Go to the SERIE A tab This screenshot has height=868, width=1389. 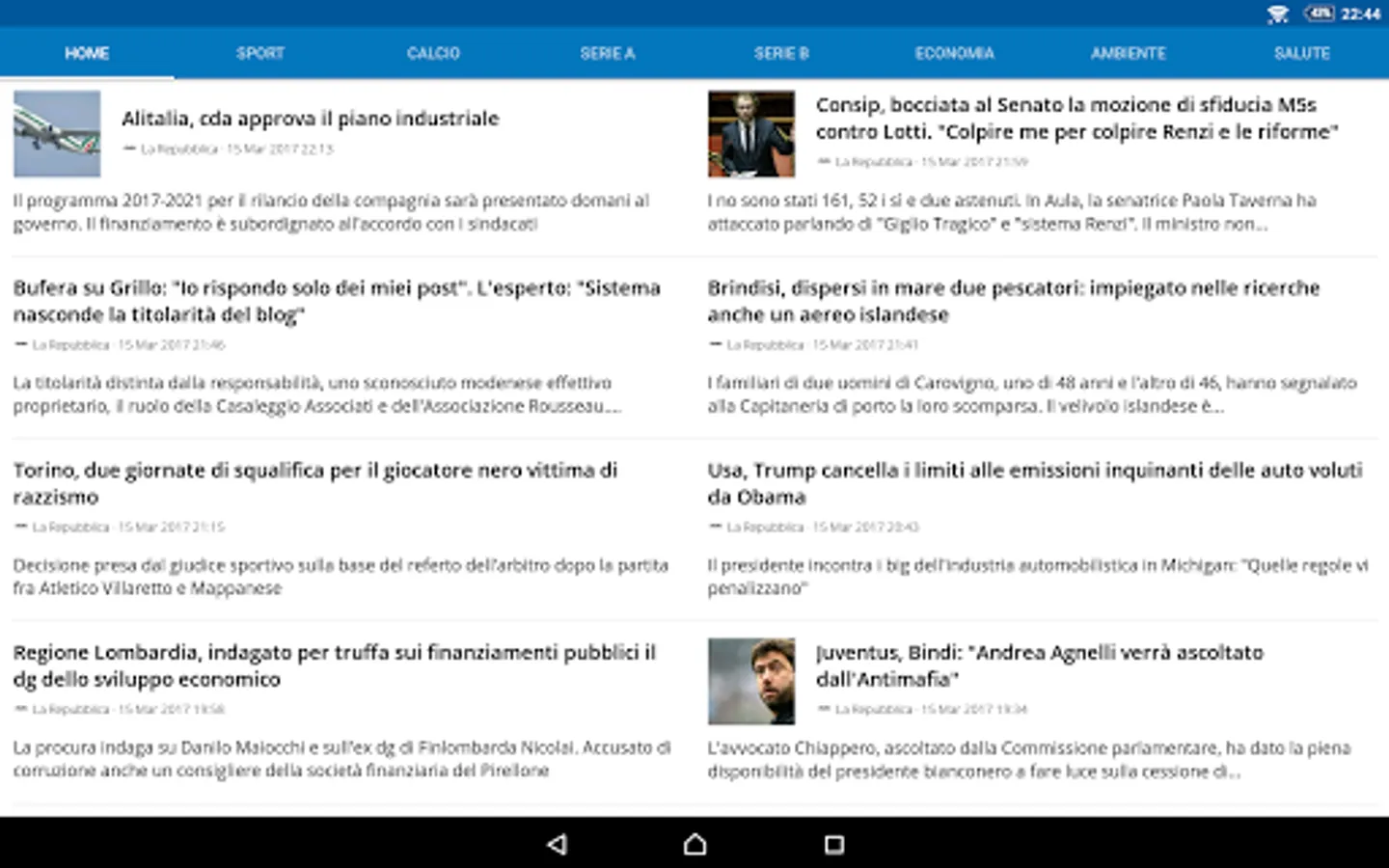coord(608,53)
